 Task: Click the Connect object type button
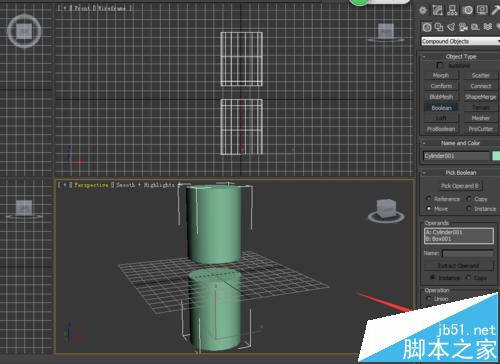click(481, 86)
